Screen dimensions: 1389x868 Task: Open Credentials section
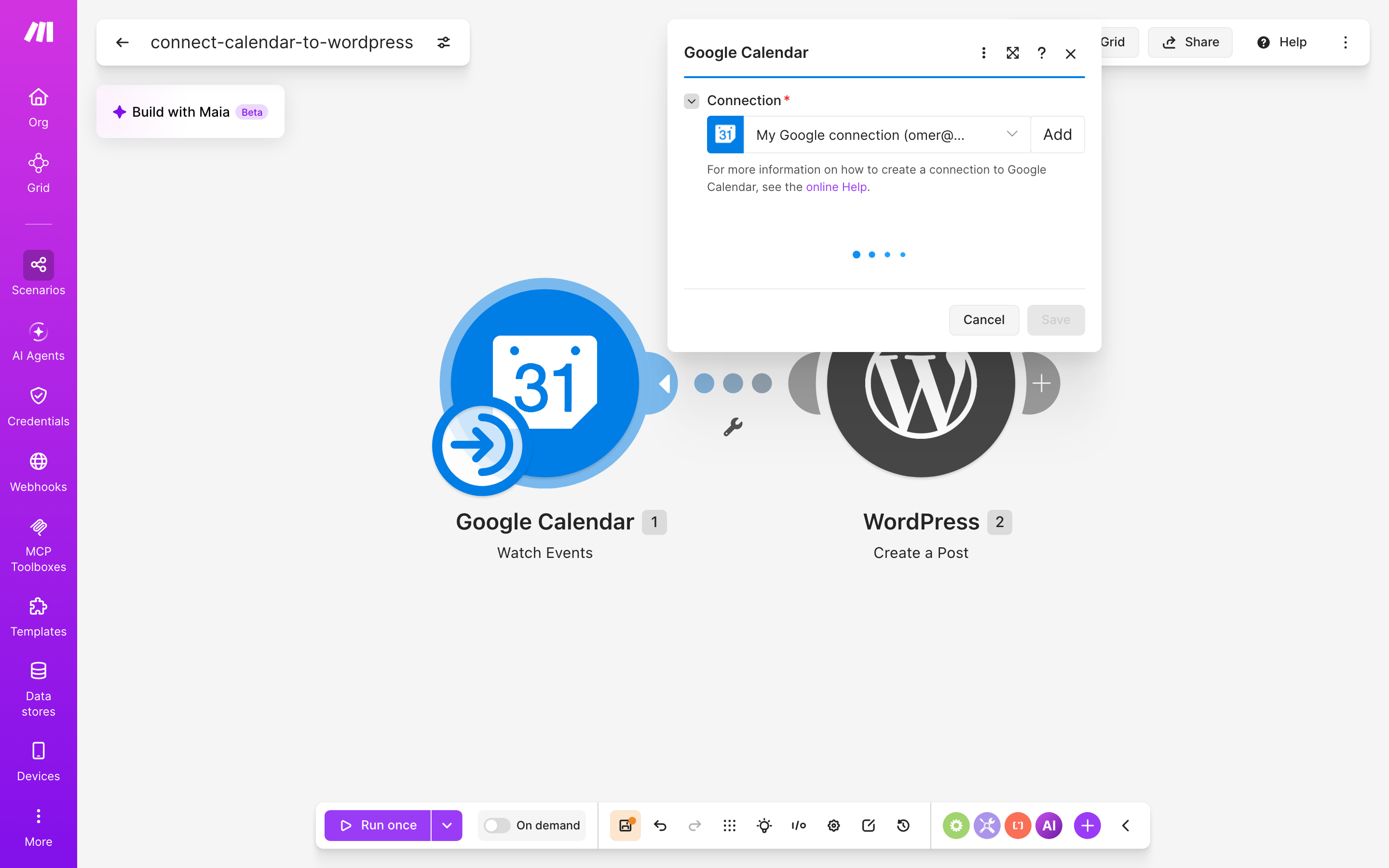[39, 407]
